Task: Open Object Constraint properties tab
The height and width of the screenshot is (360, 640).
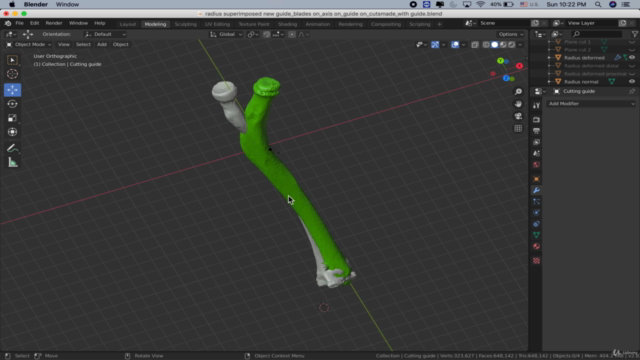Action: 536,224
